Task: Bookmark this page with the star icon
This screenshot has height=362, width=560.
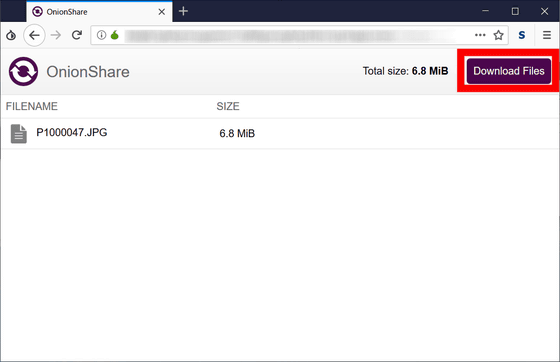Action: (498, 35)
